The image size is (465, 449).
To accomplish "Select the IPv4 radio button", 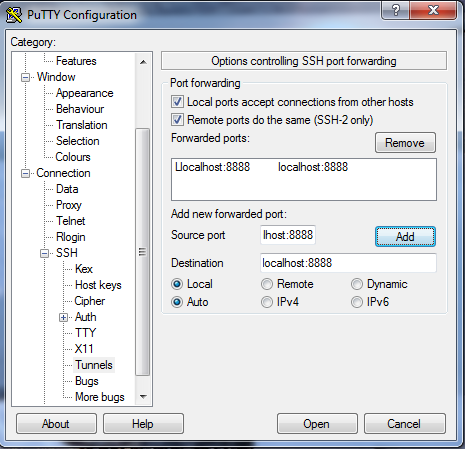I will coord(267,302).
